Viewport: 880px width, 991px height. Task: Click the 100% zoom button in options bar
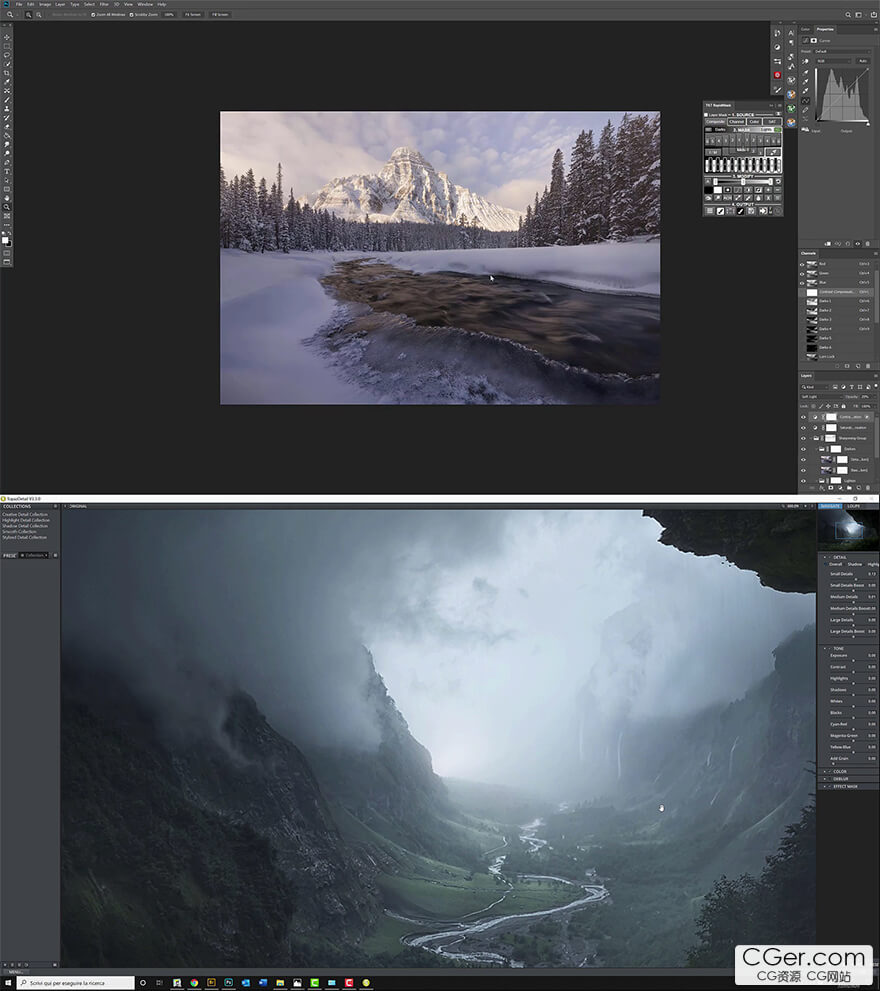pyautogui.click(x=169, y=15)
